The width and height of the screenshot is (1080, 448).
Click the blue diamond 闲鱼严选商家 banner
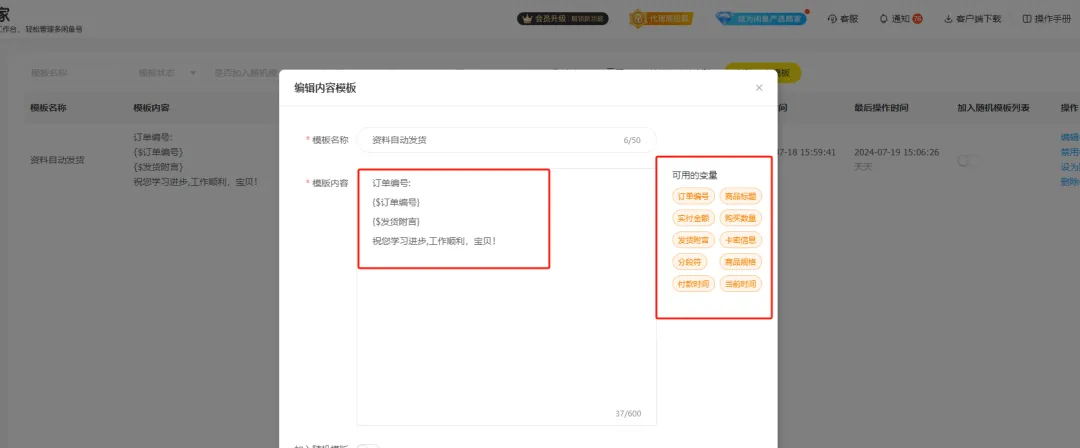click(760, 19)
